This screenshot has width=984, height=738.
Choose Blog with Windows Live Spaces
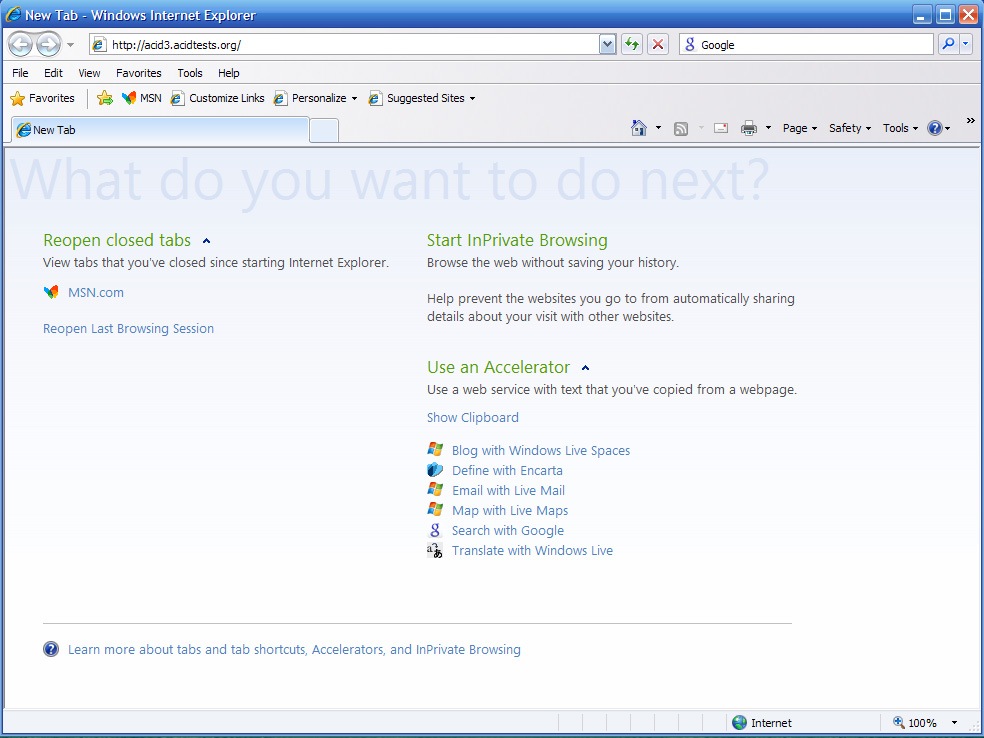541,451
